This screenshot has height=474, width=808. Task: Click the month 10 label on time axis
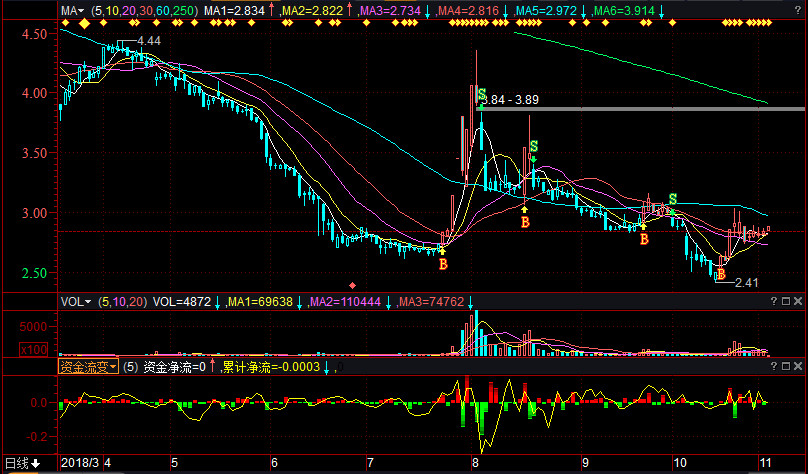point(680,463)
